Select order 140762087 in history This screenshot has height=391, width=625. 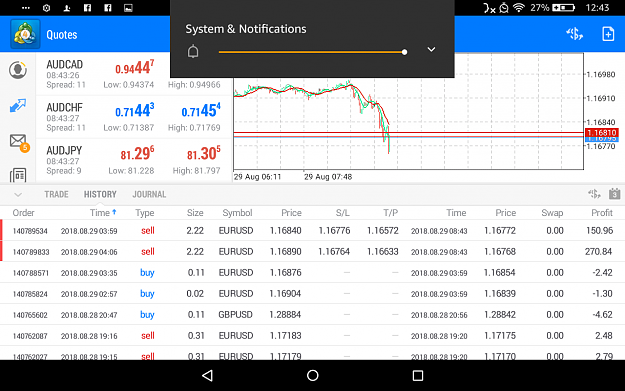click(312, 336)
